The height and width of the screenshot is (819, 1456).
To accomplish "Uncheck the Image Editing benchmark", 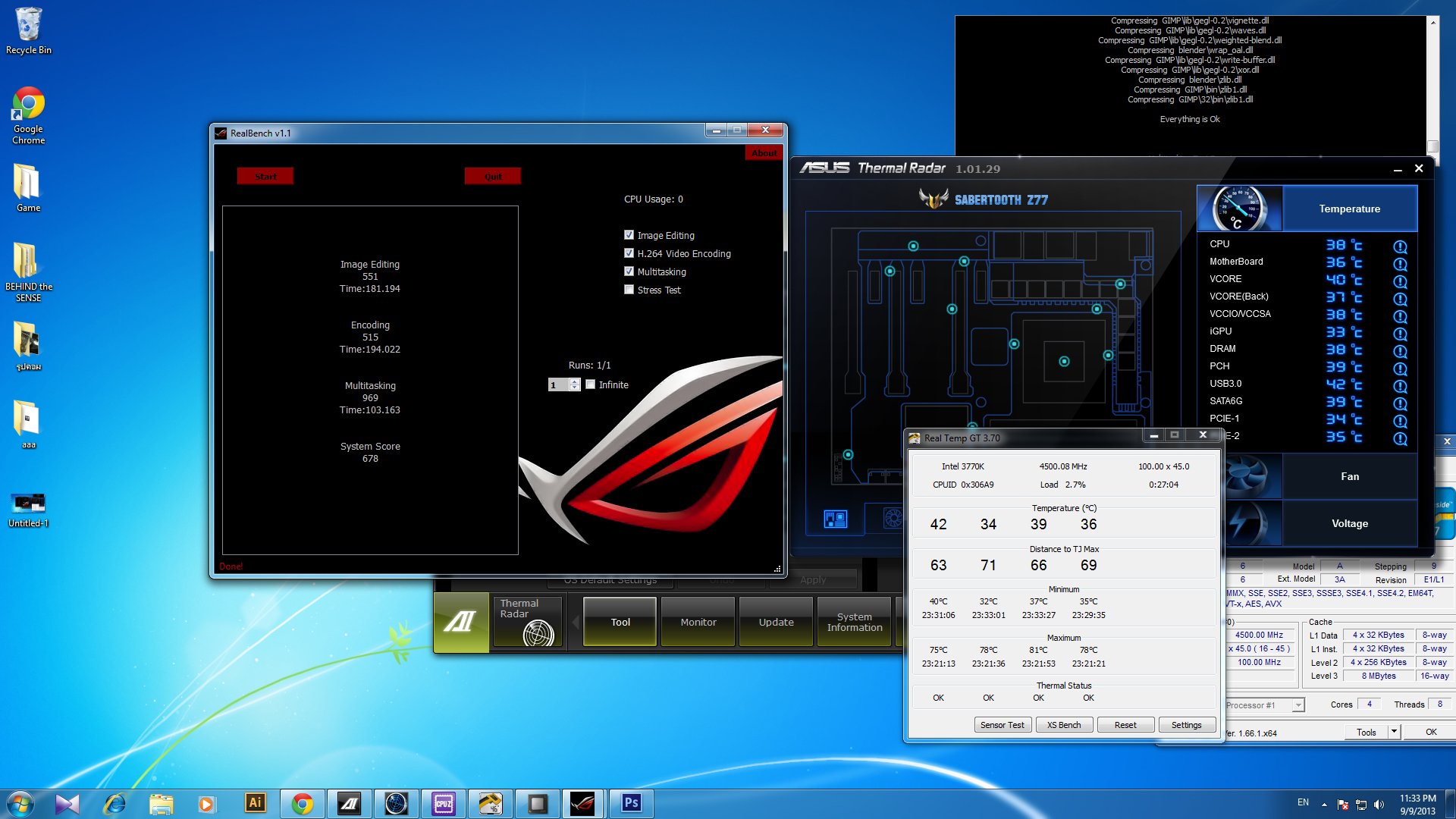I will click(629, 235).
